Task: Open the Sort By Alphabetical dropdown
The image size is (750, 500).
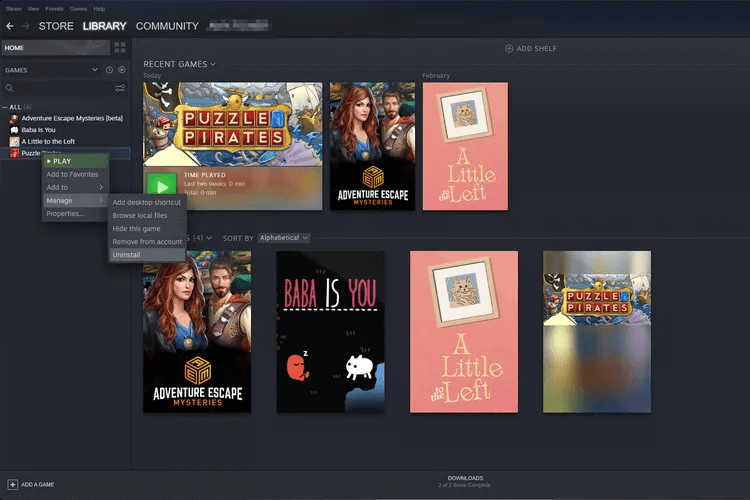Action: [x=284, y=238]
